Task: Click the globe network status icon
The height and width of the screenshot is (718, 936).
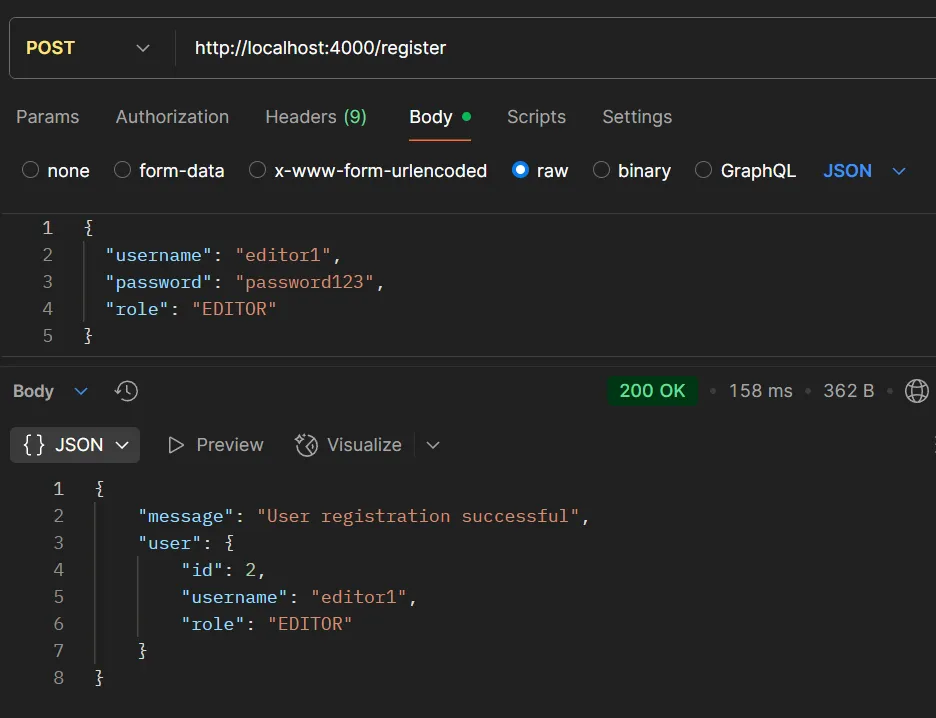Action: point(916,391)
